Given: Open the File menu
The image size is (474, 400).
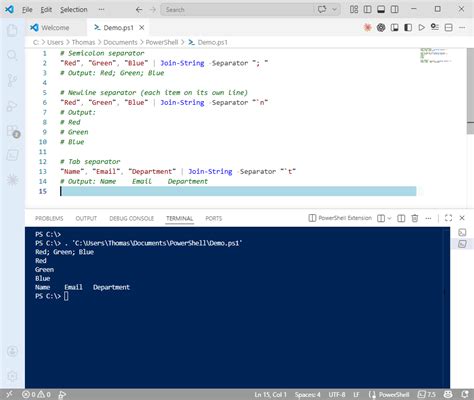Looking at the screenshot, I should (x=27, y=10).
